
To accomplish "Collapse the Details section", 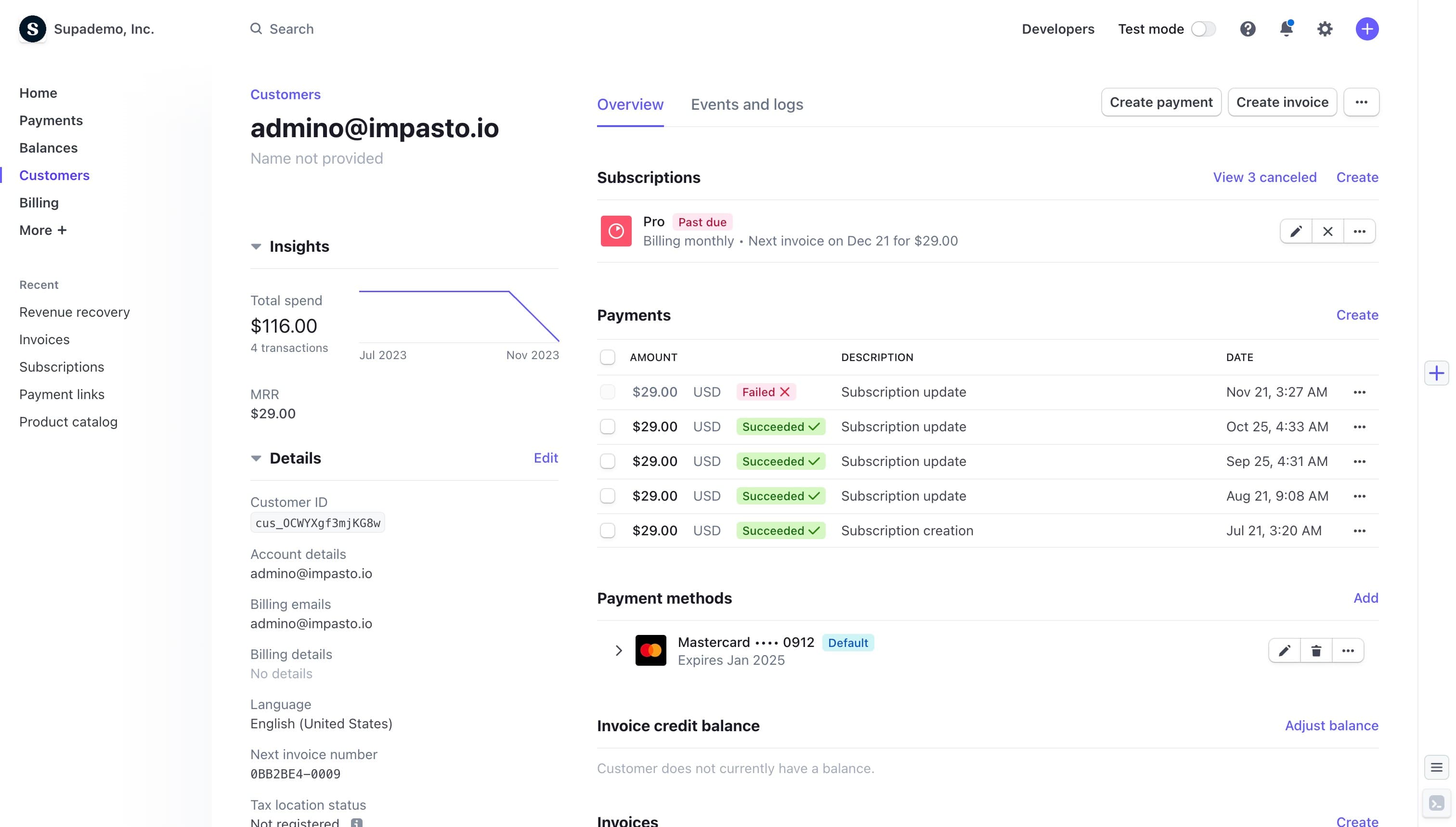I will tap(256, 458).
